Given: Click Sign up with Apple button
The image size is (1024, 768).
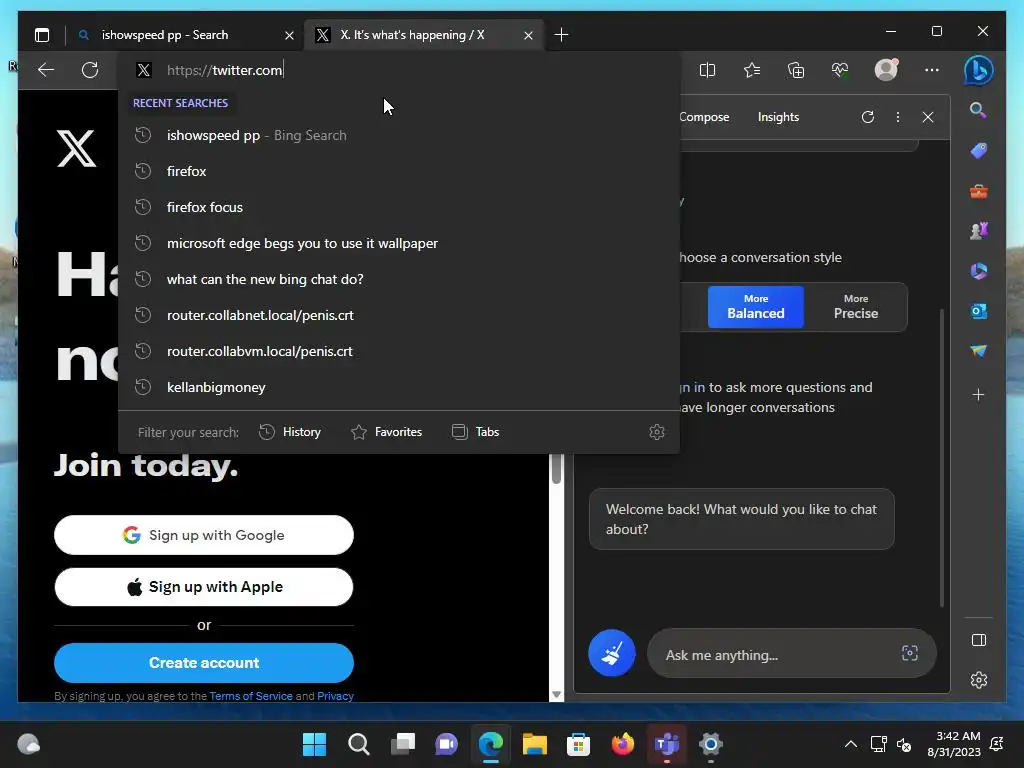Looking at the screenshot, I should 204,586.
